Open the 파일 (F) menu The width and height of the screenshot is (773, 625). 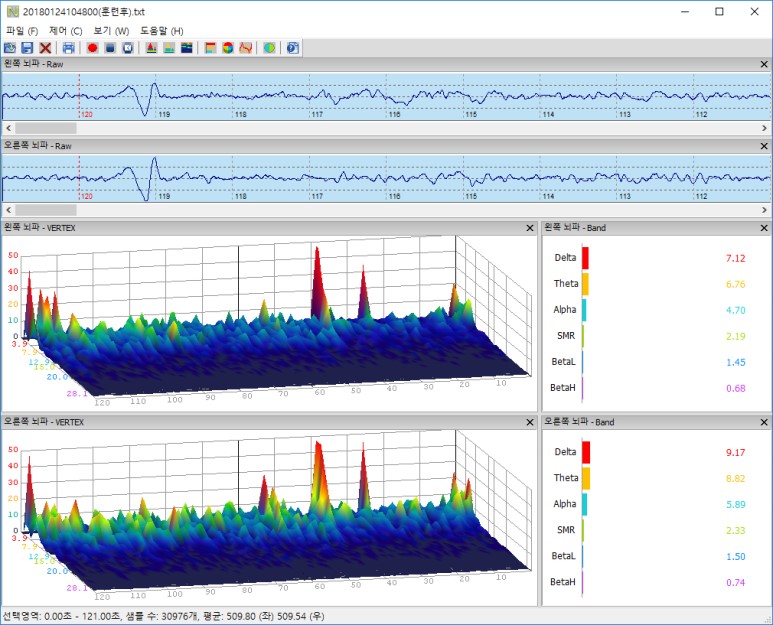click(x=21, y=31)
